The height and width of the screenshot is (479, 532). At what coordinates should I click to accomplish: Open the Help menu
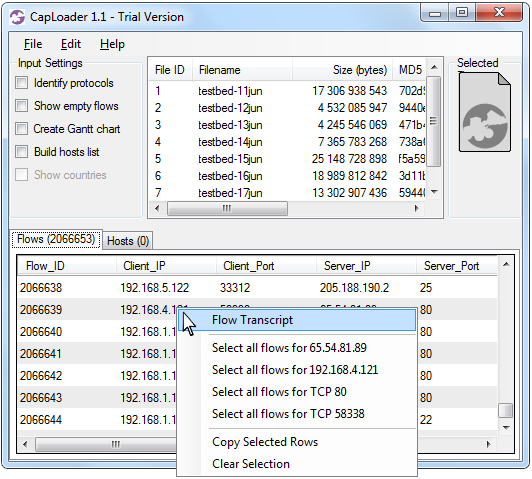click(112, 44)
